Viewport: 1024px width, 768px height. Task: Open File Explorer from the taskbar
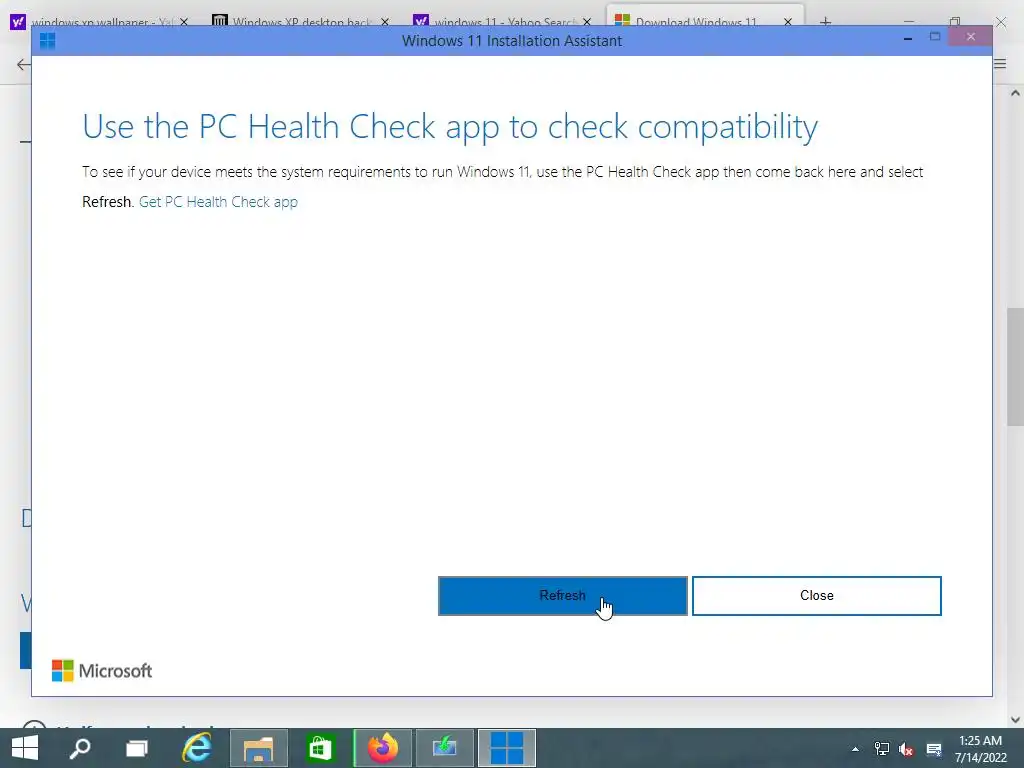(x=259, y=748)
